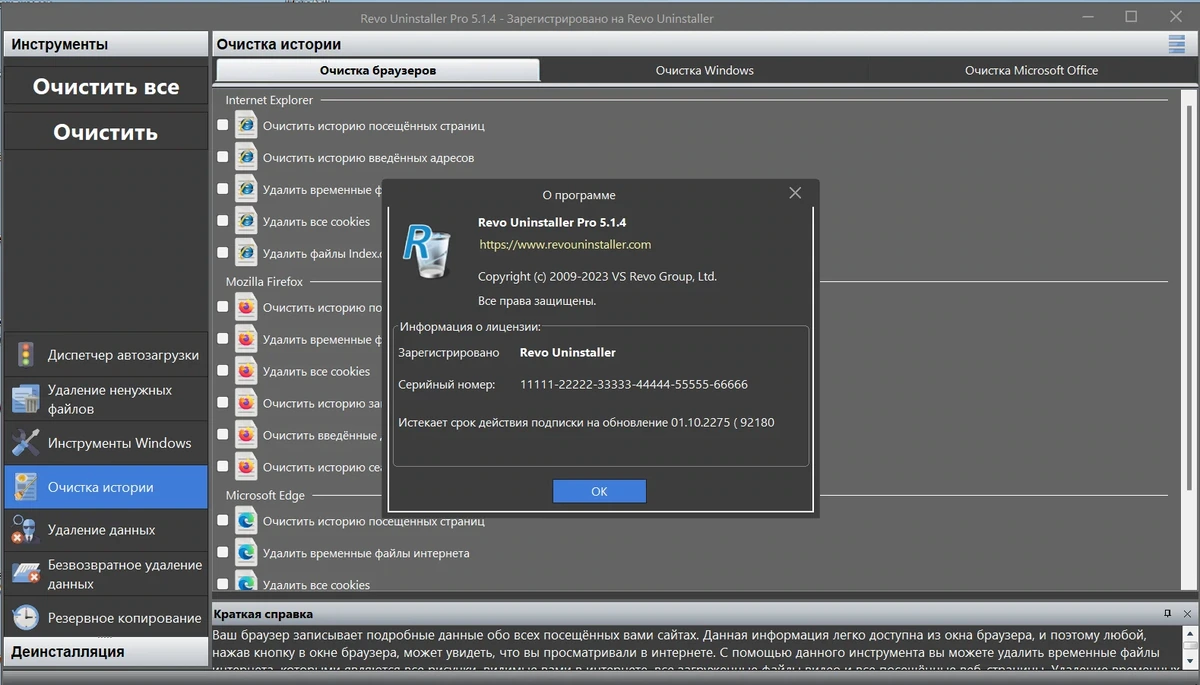Viewport: 1200px width, 685px height.
Task: Toggle the IE Удалить временные файлы checkbox
Action: [223, 189]
